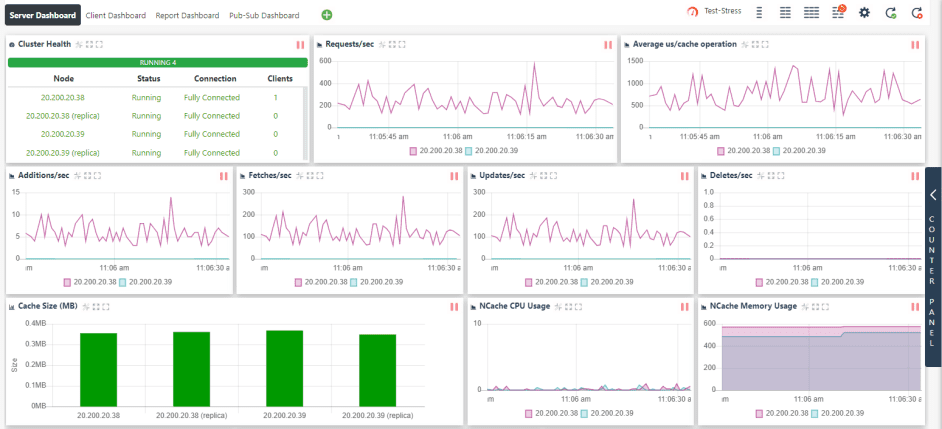Select node 20.200.20.39 (replica) in Cluster Health
The image size is (942, 429).
point(62,153)
